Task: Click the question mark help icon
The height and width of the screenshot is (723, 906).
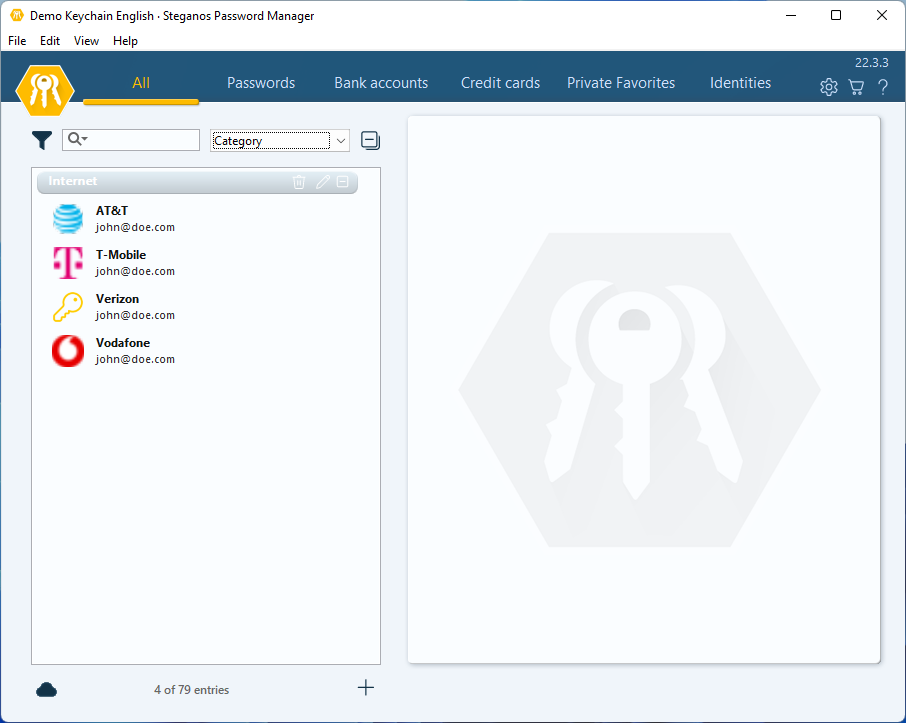Action: point(882,87)
